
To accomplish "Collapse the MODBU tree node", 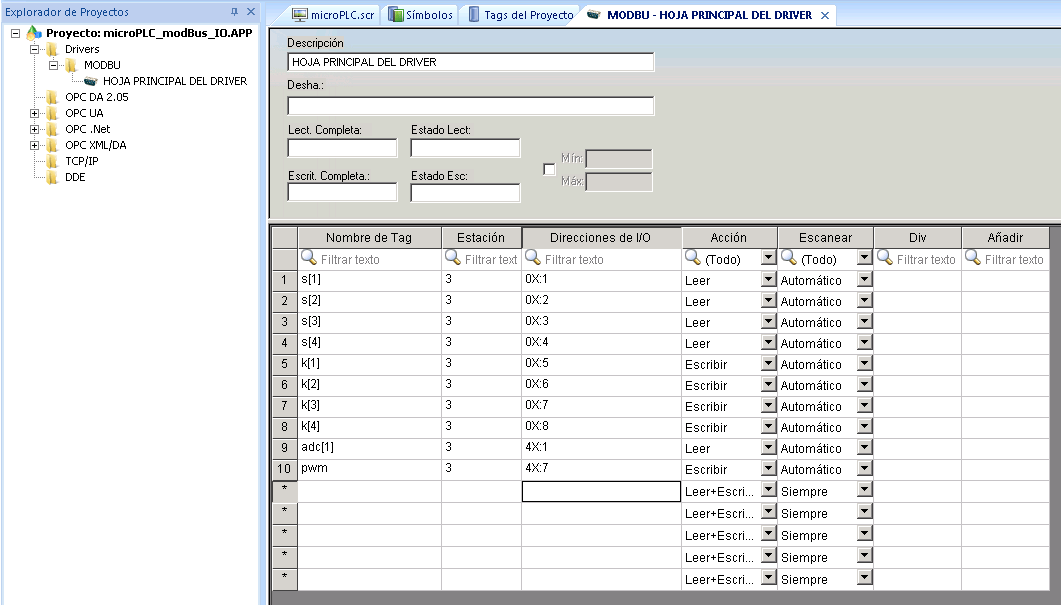I will click(x=53, y=65).
